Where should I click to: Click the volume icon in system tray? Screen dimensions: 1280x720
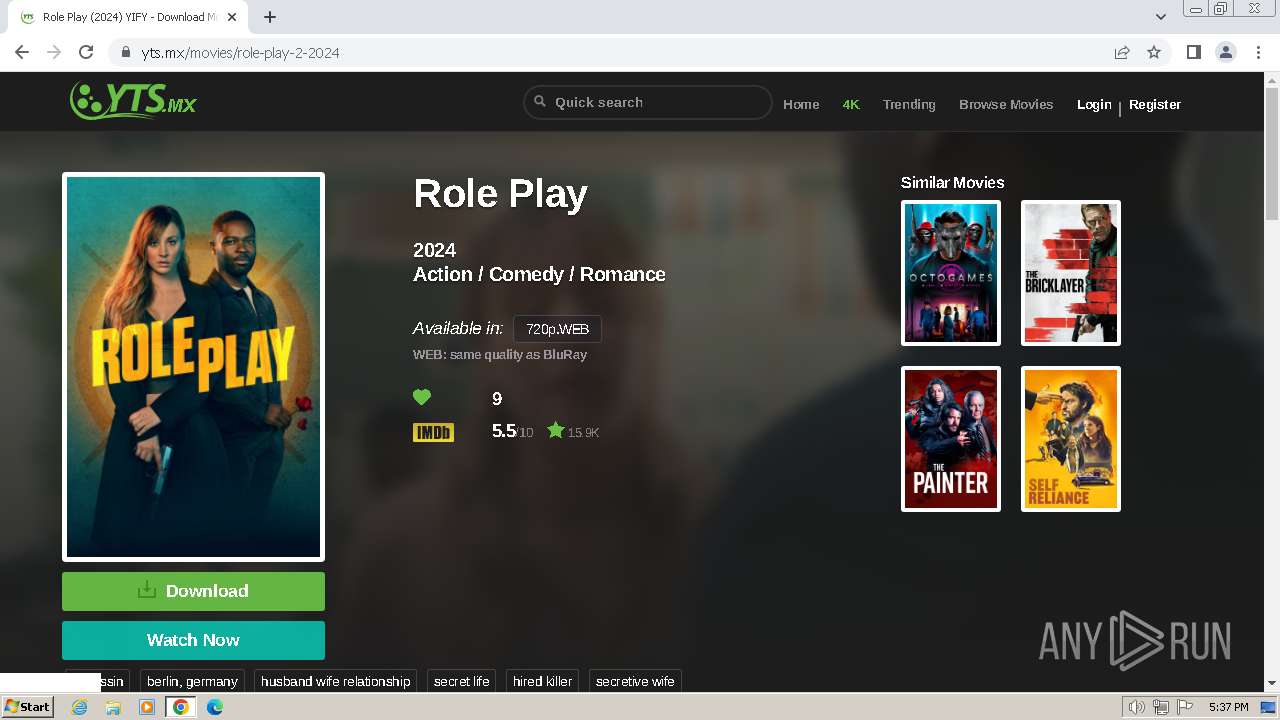[x=1136, y=707]
